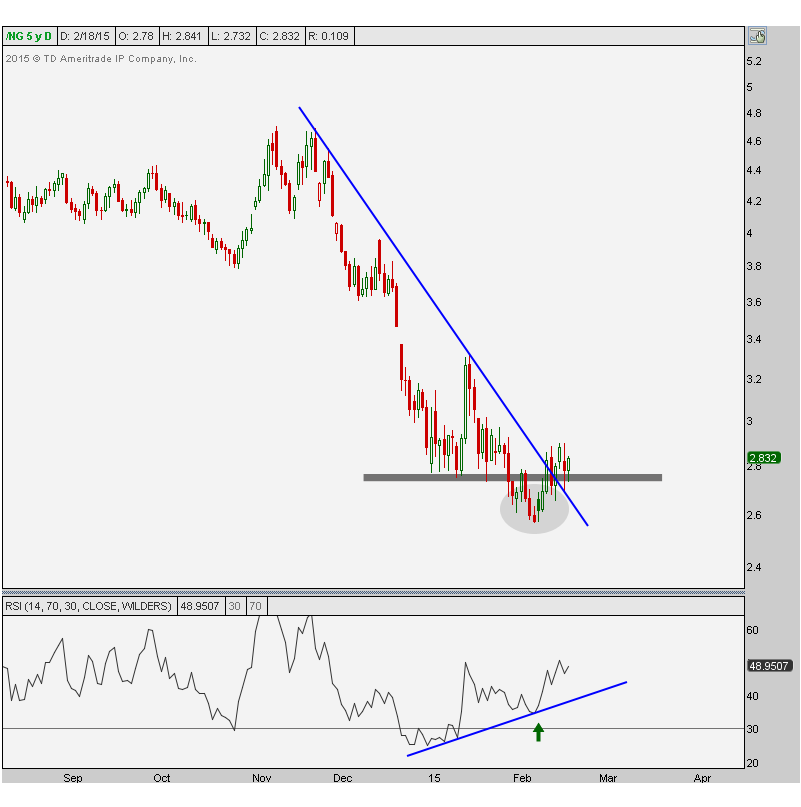Image resolution: width=801 pixels, height=807 pixels.
Task: Click the Mar label on the time axis
Action: (608, 778)
